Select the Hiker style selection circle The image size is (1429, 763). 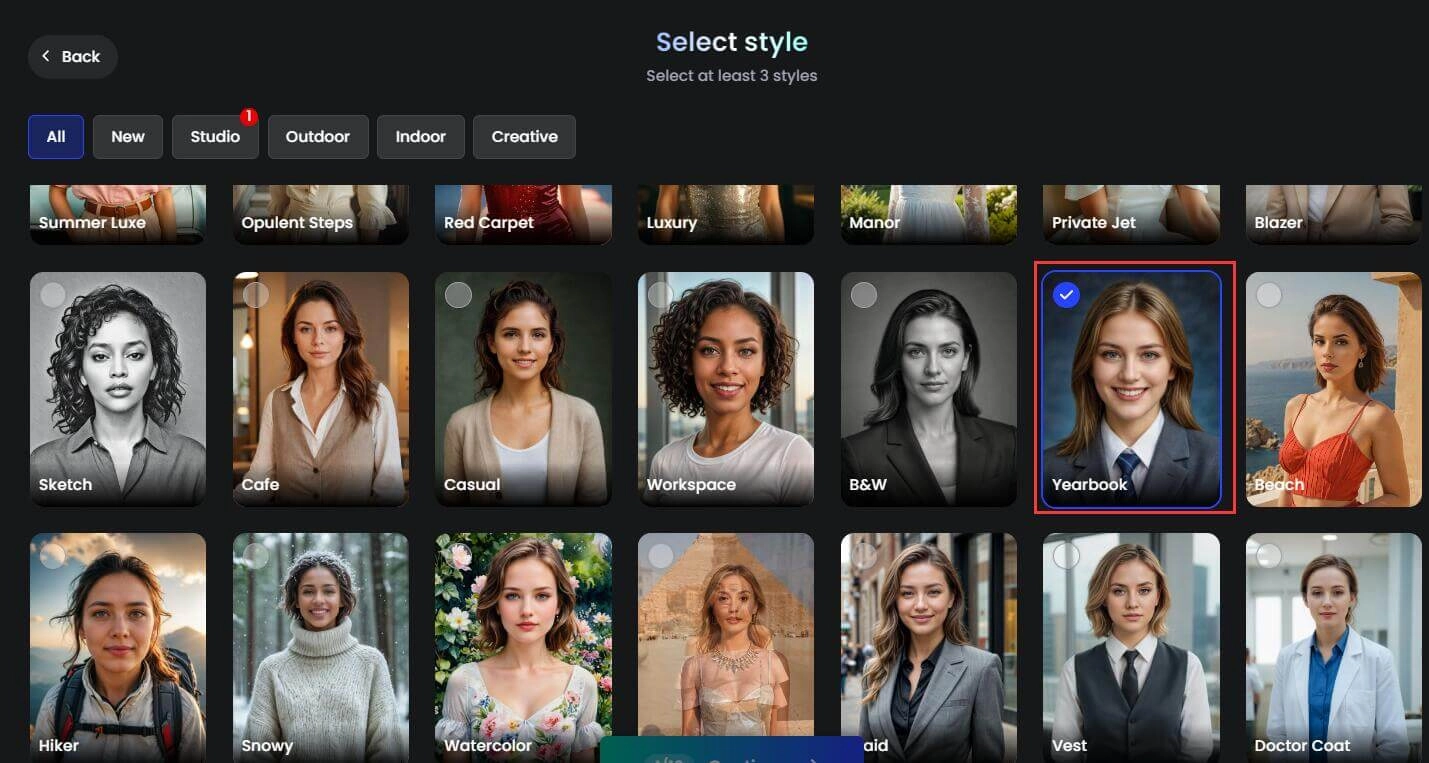pos(53,556)
